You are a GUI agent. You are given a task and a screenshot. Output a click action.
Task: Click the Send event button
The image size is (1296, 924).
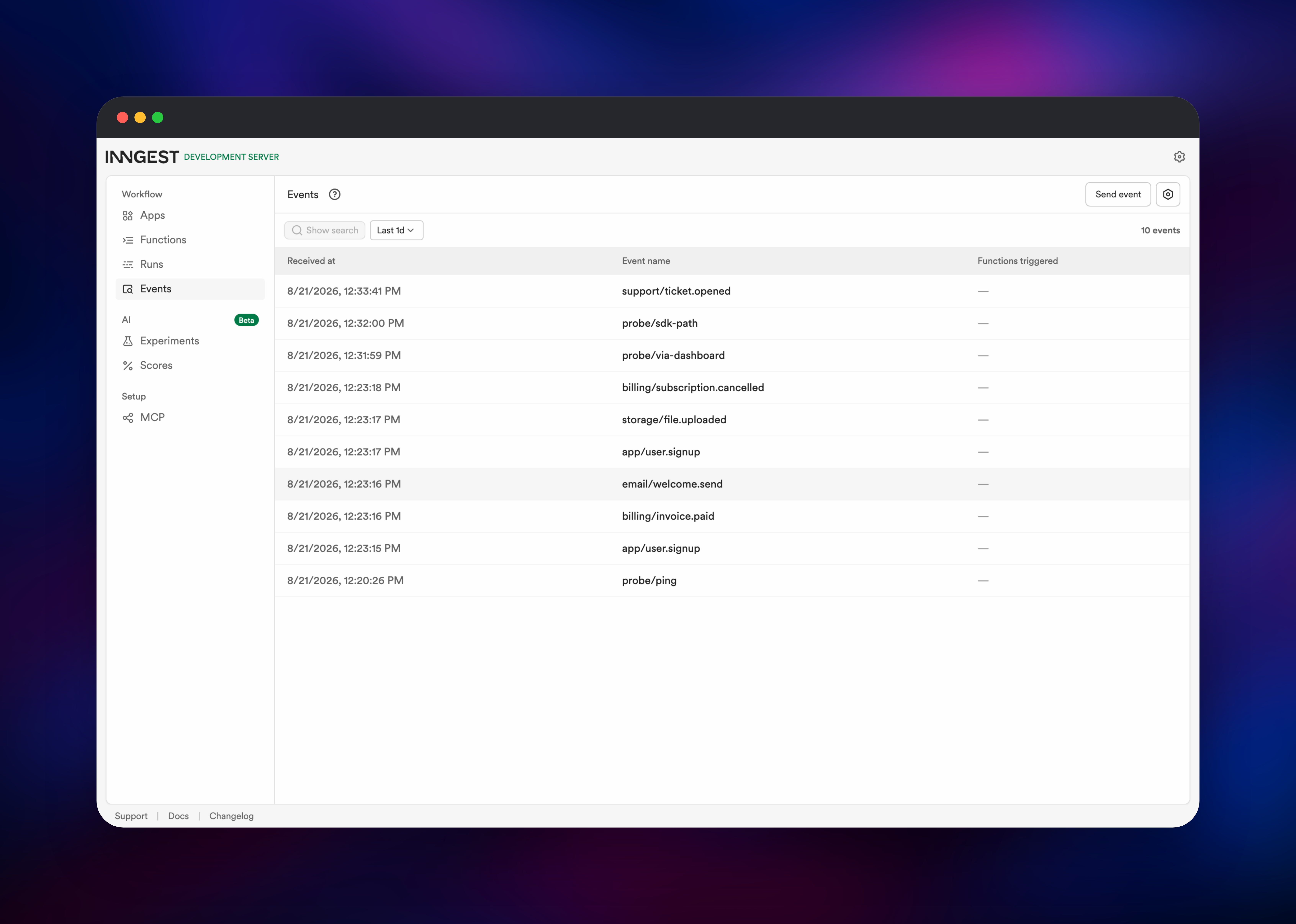click(x=1118, y=195)
